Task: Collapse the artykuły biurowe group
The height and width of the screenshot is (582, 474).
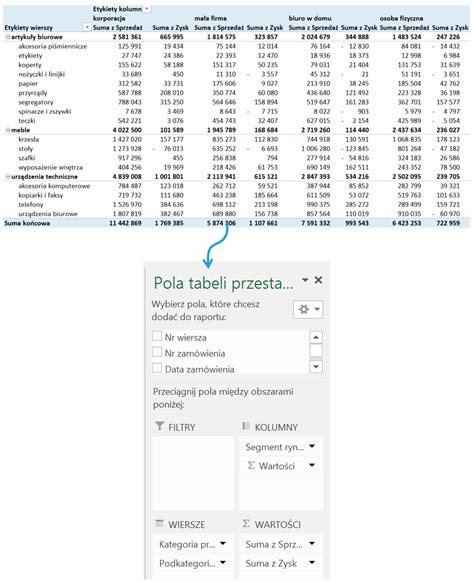Action: (8, 37)
